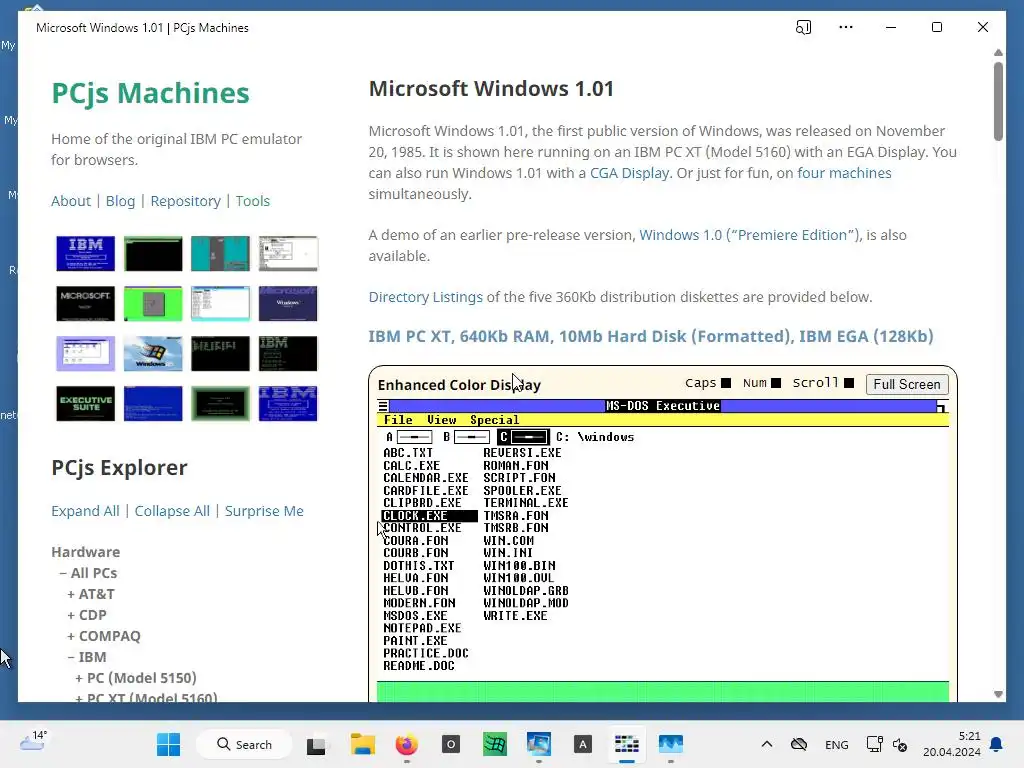Screen dimensions: 1024x768
Task: Select REVERSI.EXE in the file list
Action: click(x=522, y=453)
